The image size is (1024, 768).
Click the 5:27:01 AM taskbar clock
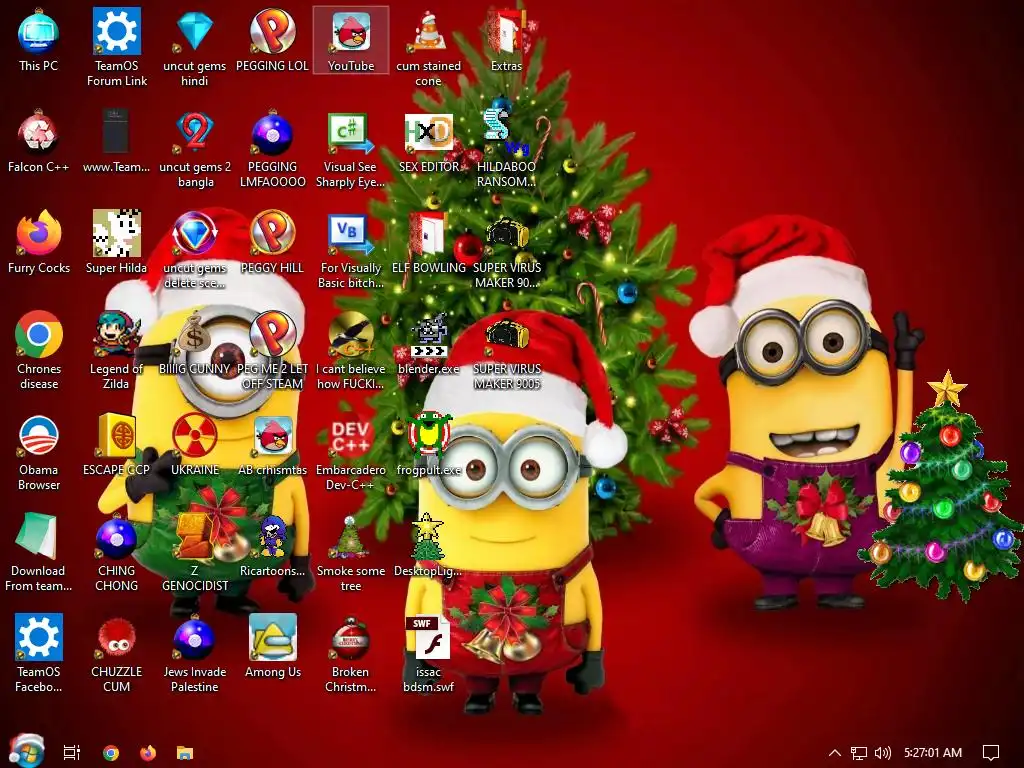[933, 752]
